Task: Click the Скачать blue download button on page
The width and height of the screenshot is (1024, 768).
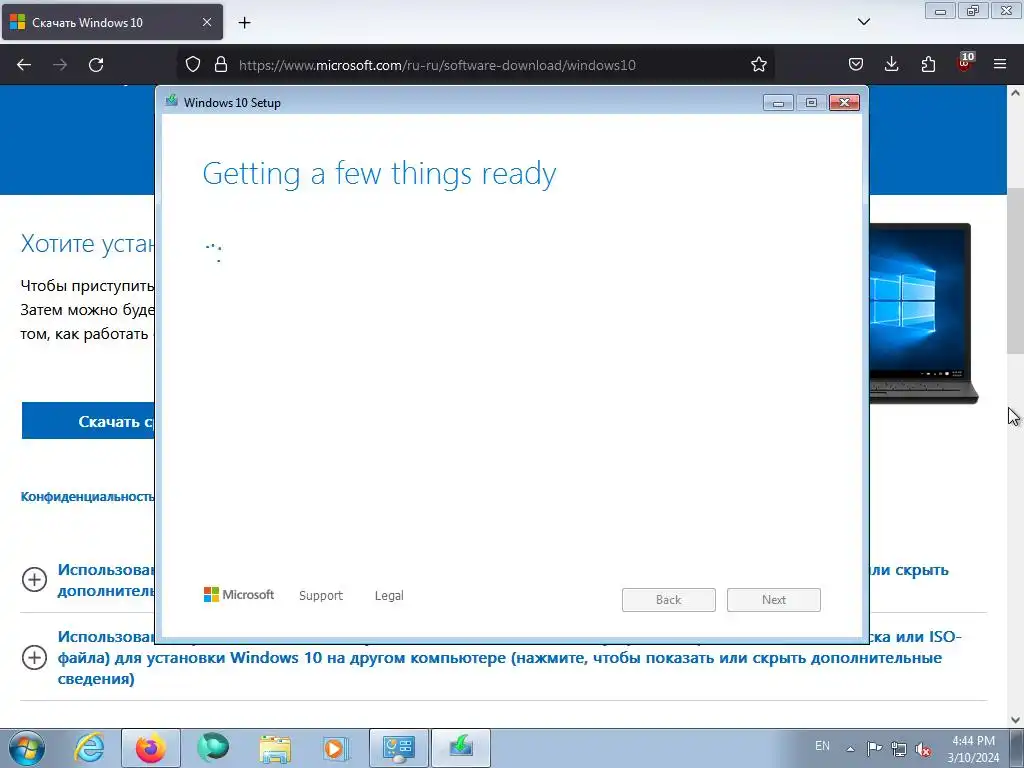Action: click(x=89, y=421)
